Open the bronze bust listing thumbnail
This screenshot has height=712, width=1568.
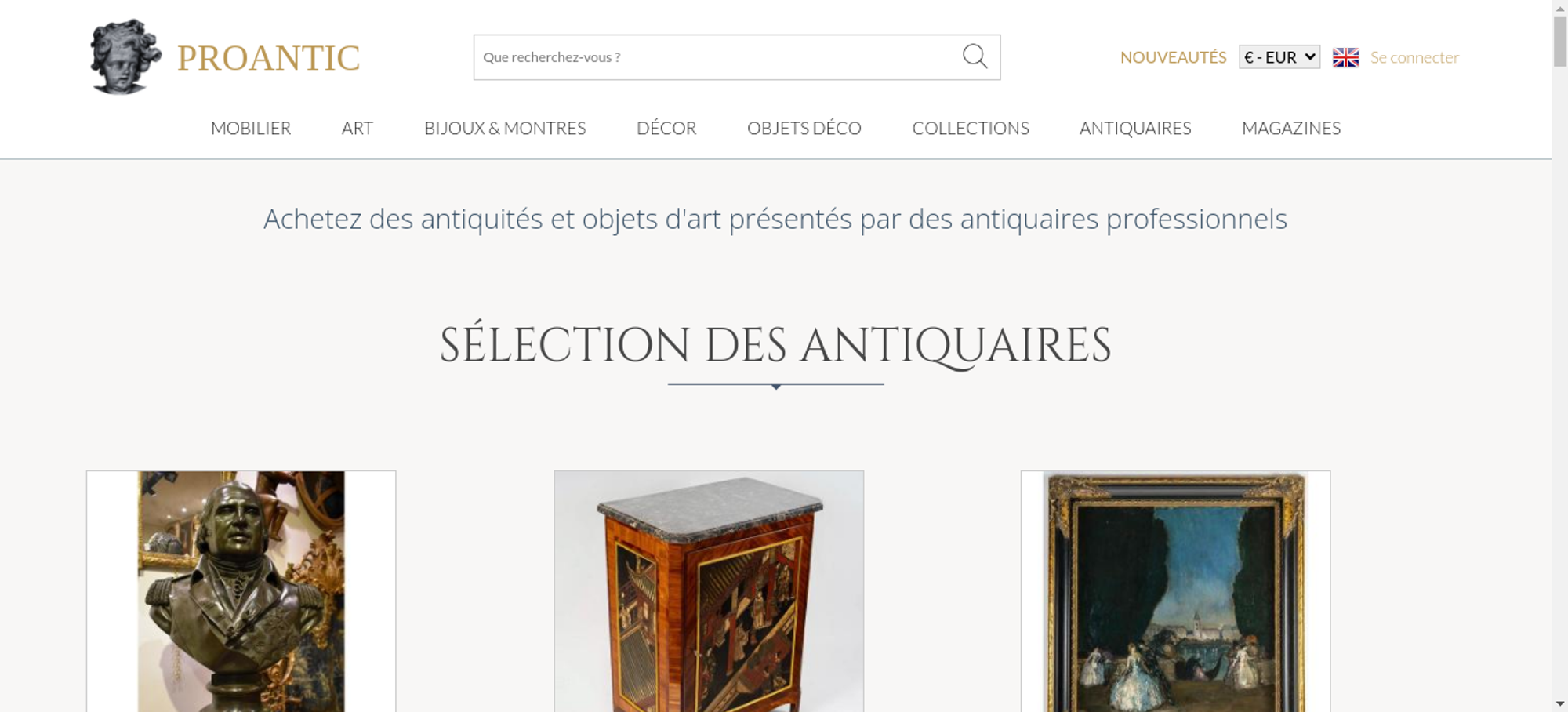click(241, 591)
